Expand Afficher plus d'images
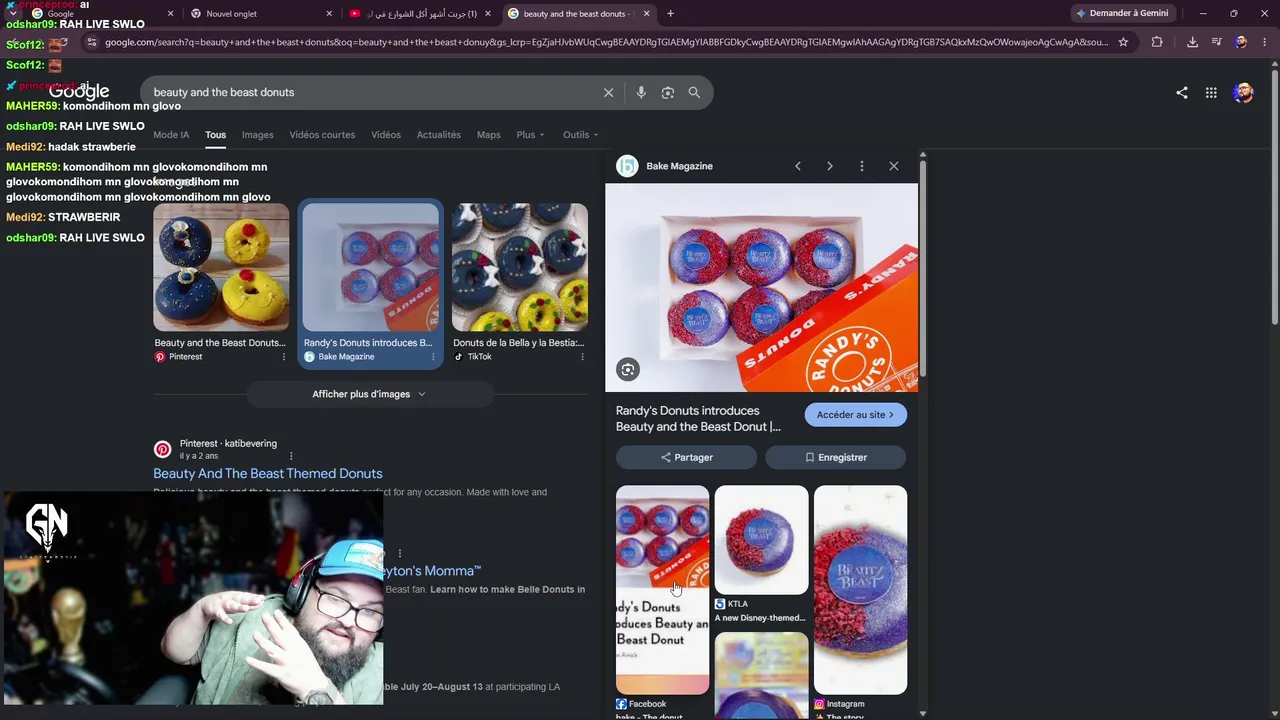Viewport: 1280px width, 720px height. coord(369,394)
